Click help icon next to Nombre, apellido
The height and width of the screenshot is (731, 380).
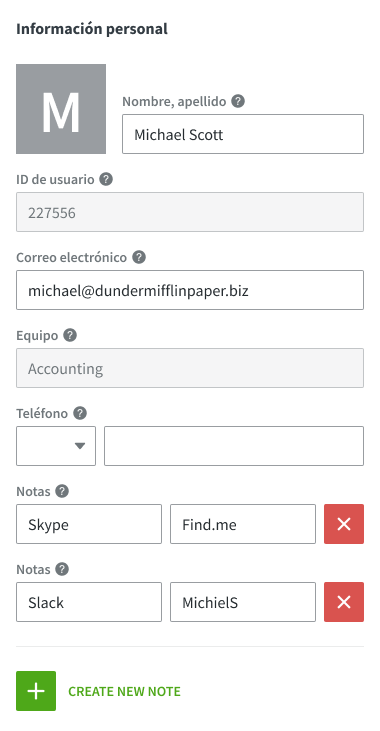238,101
